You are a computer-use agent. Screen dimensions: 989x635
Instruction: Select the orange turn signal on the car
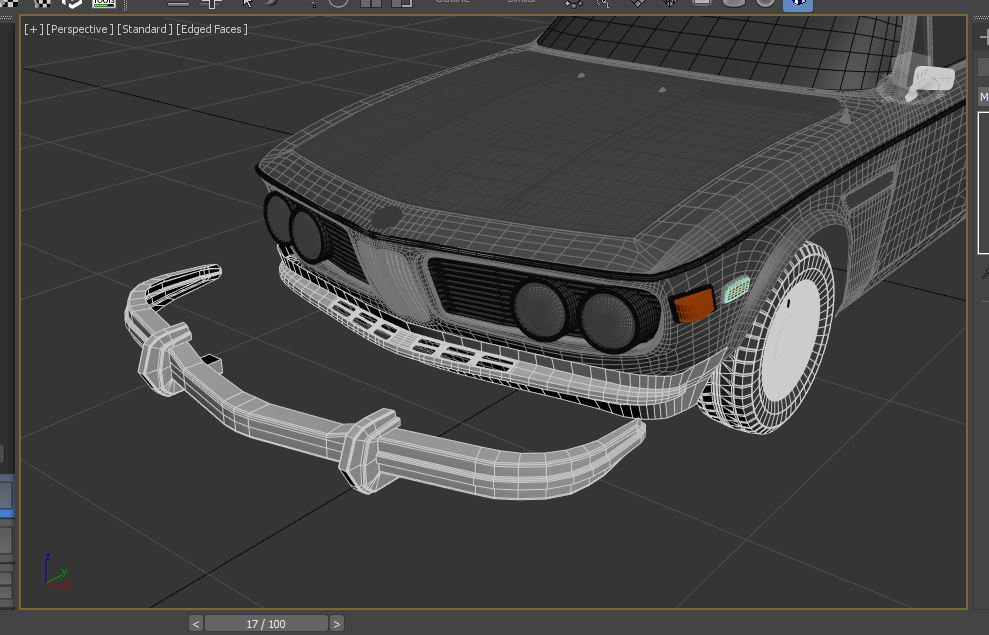tap(693, 305)
